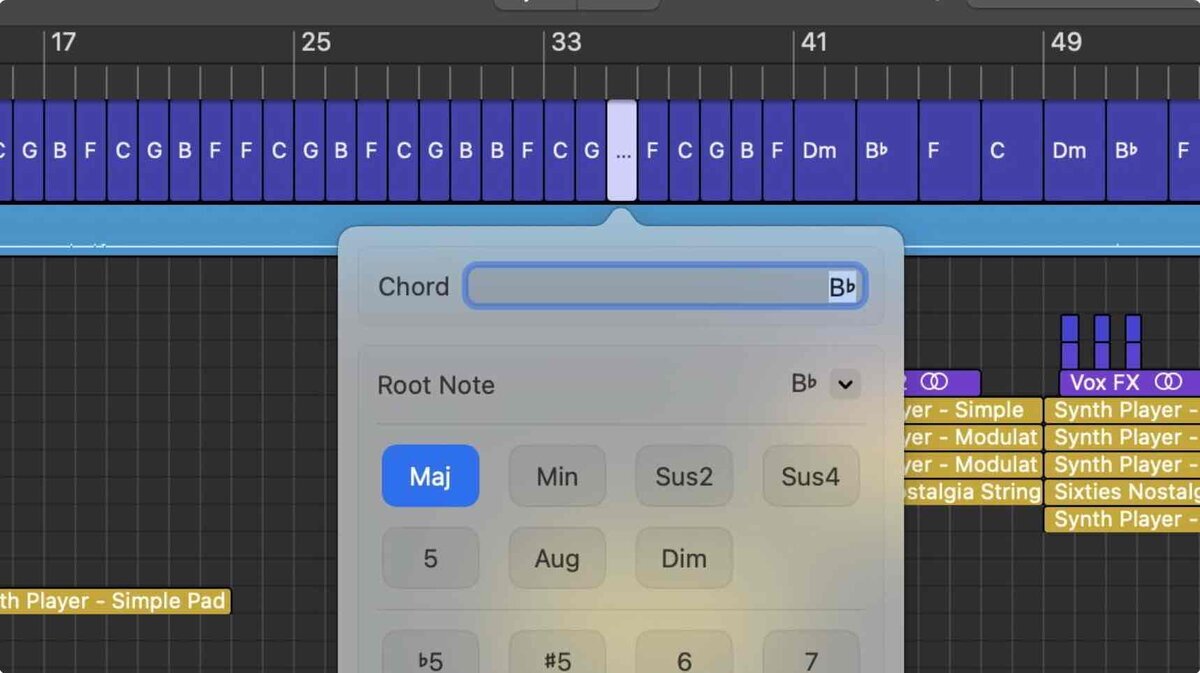The image size is (1200, 673).
Task: Select the B♭ chord right after bar 41 Dm
Action: [x=887, y=151]
